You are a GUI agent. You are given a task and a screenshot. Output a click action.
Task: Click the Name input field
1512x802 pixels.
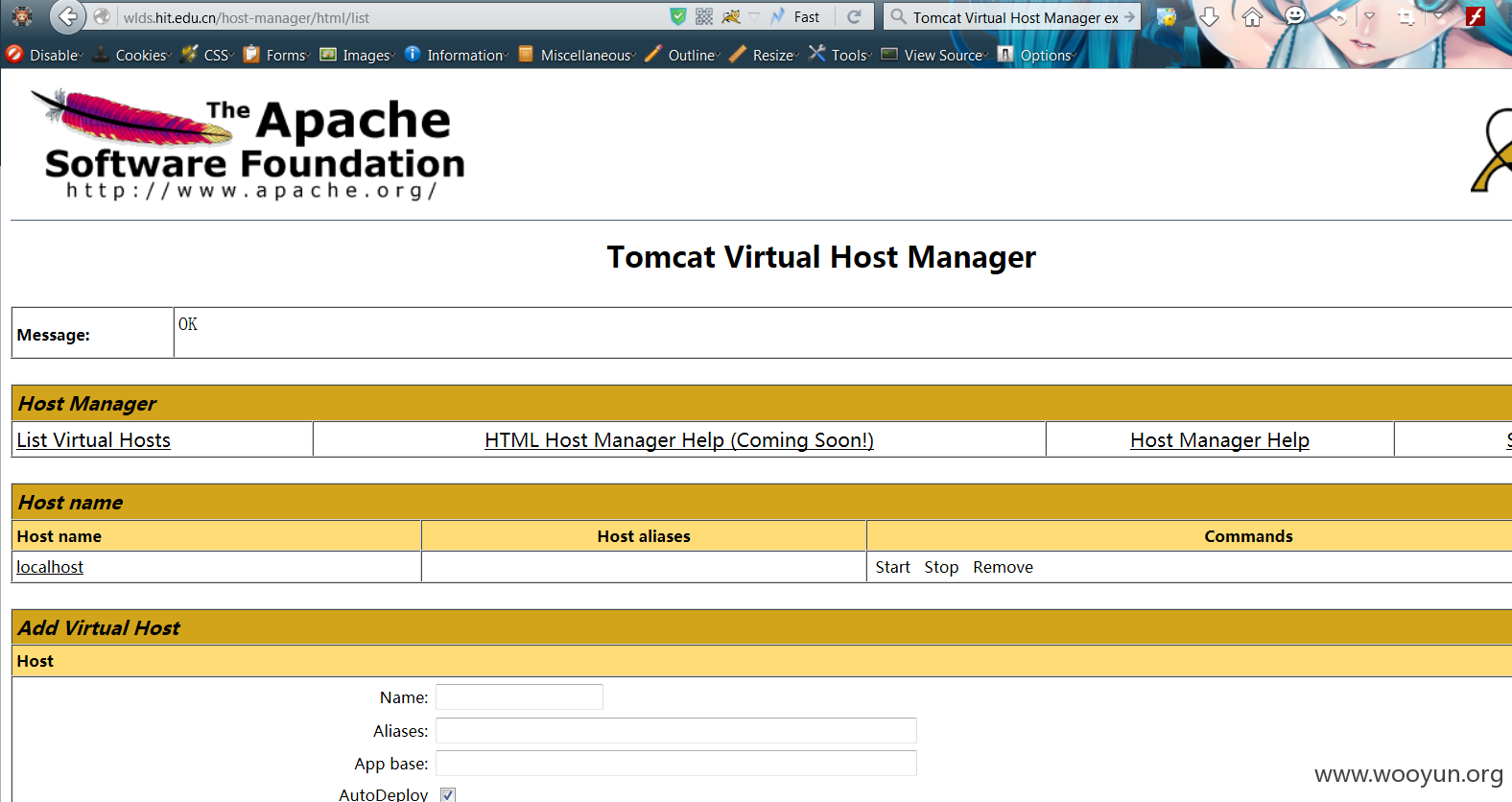[x=519, y=696]
